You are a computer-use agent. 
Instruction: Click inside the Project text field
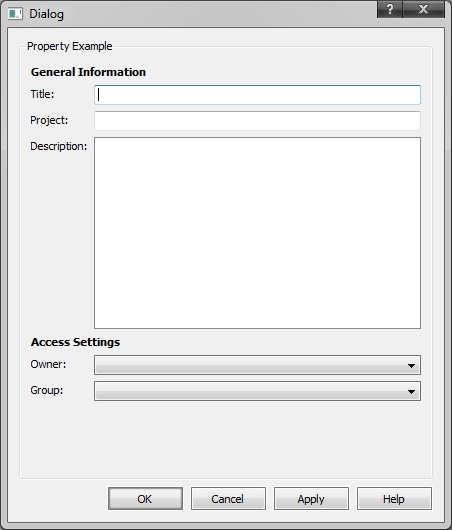(257, 121)
